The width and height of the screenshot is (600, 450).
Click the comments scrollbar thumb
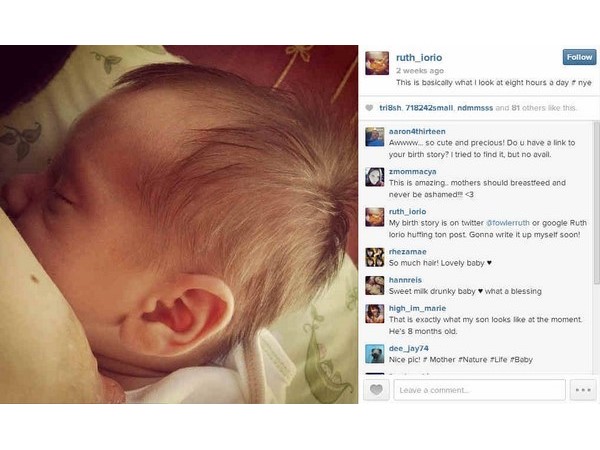tap(596, 203)
